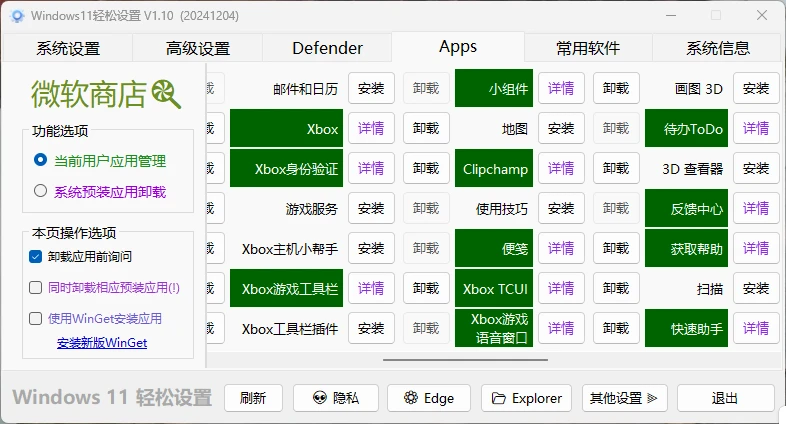Image resolution: width=786 pixels, height=424 pixels.
Task: Switch to 系统设置 tab
Action: [68, 48]
